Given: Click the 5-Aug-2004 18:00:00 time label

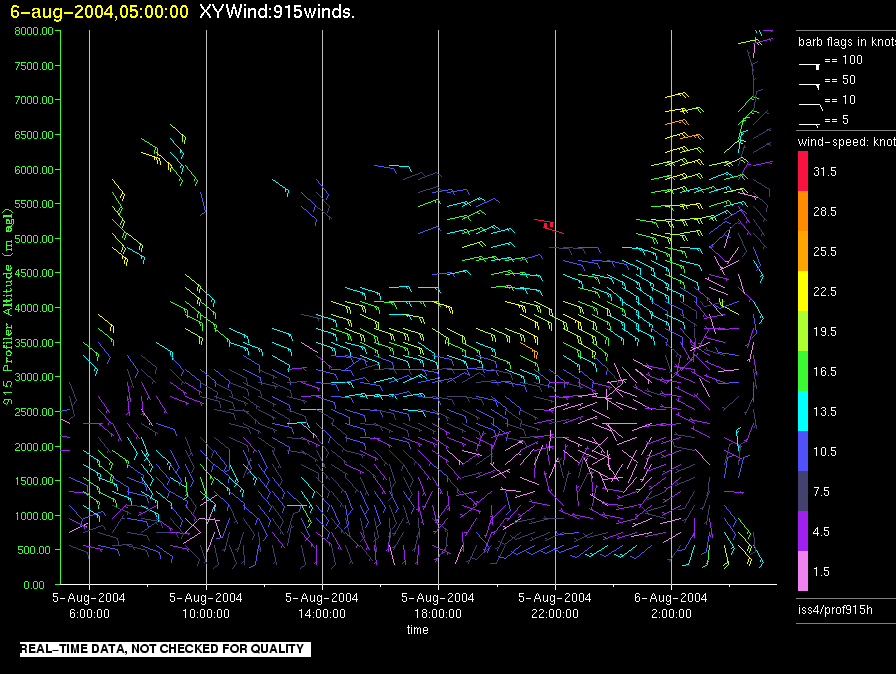Looking at the screenshot, I should [438, 605].
